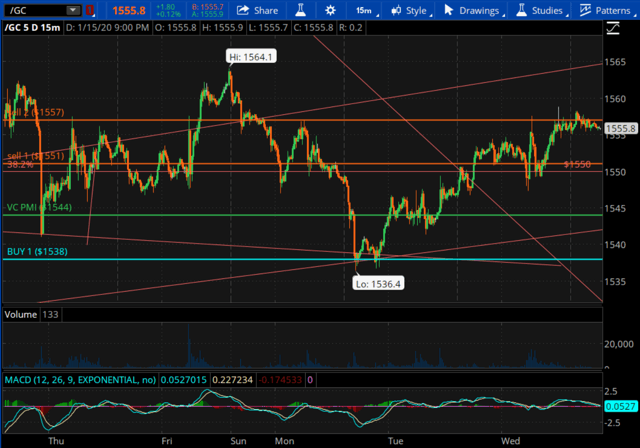Click the bid/ask quote B: 1555.7
This screenshot has height=448, width=640.
tap(208, 7)
